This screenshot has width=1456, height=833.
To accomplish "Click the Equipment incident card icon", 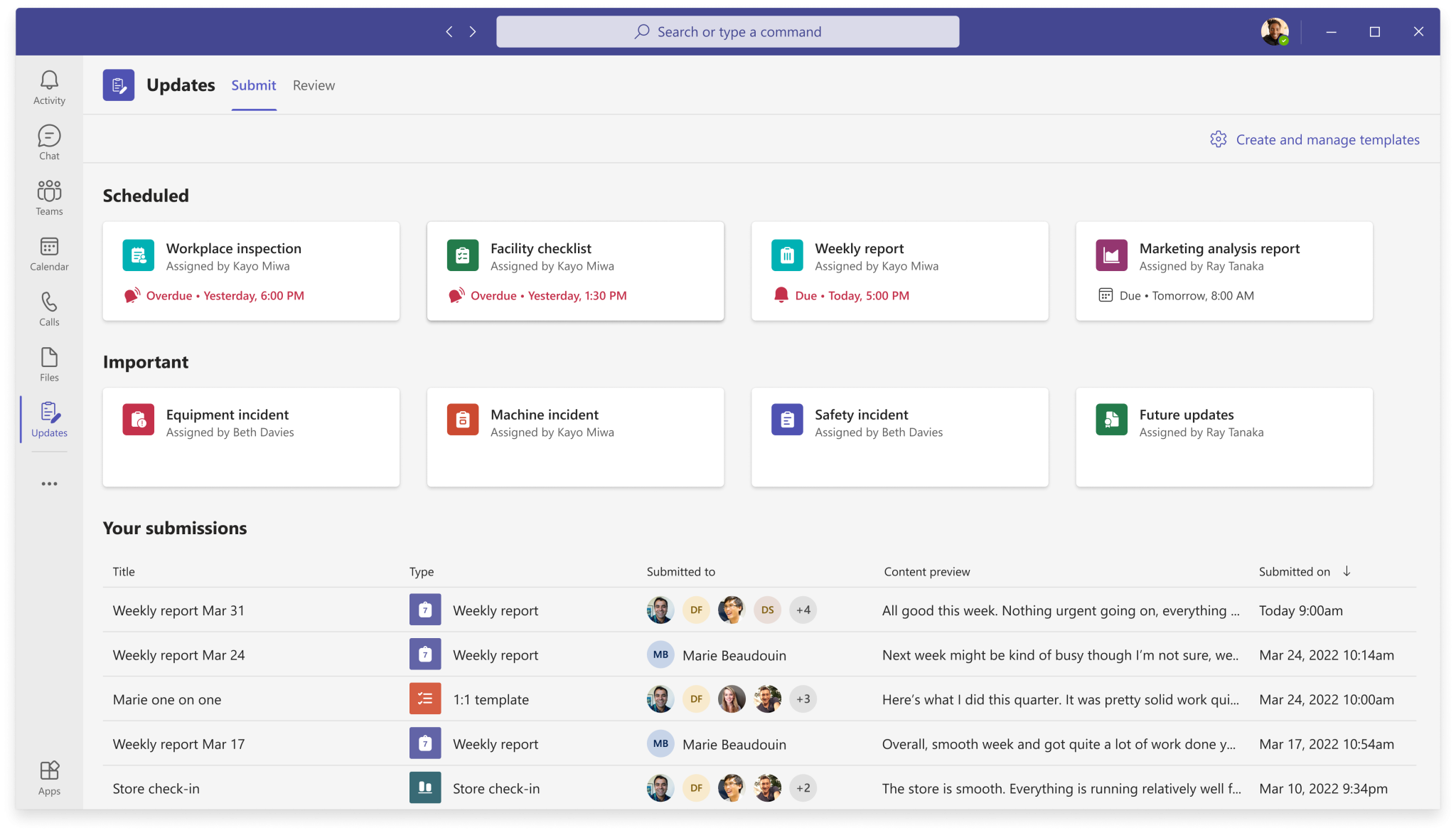I will tap(138, 420).
